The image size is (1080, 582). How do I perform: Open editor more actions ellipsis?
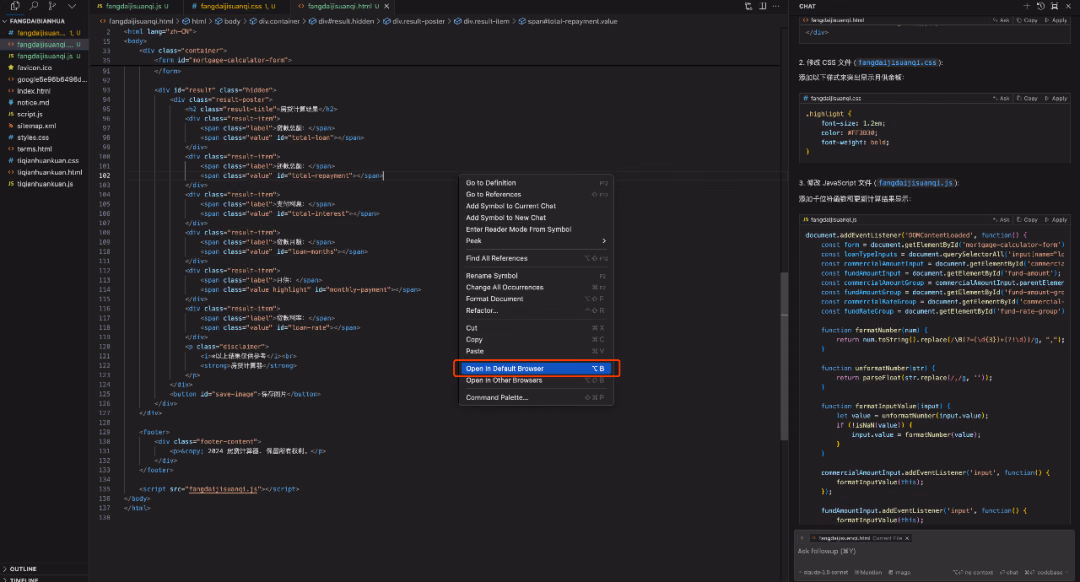776,6
